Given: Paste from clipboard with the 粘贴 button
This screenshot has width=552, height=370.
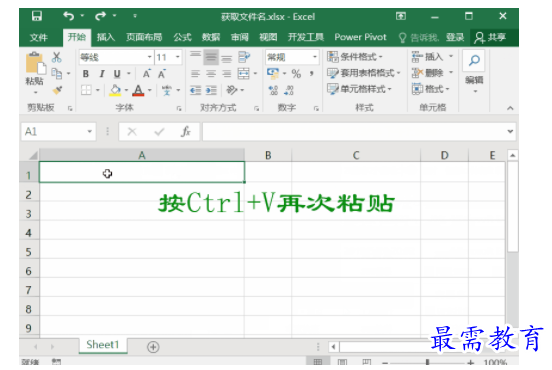Looking at the screenshot, I should click(x=34, y=73).
